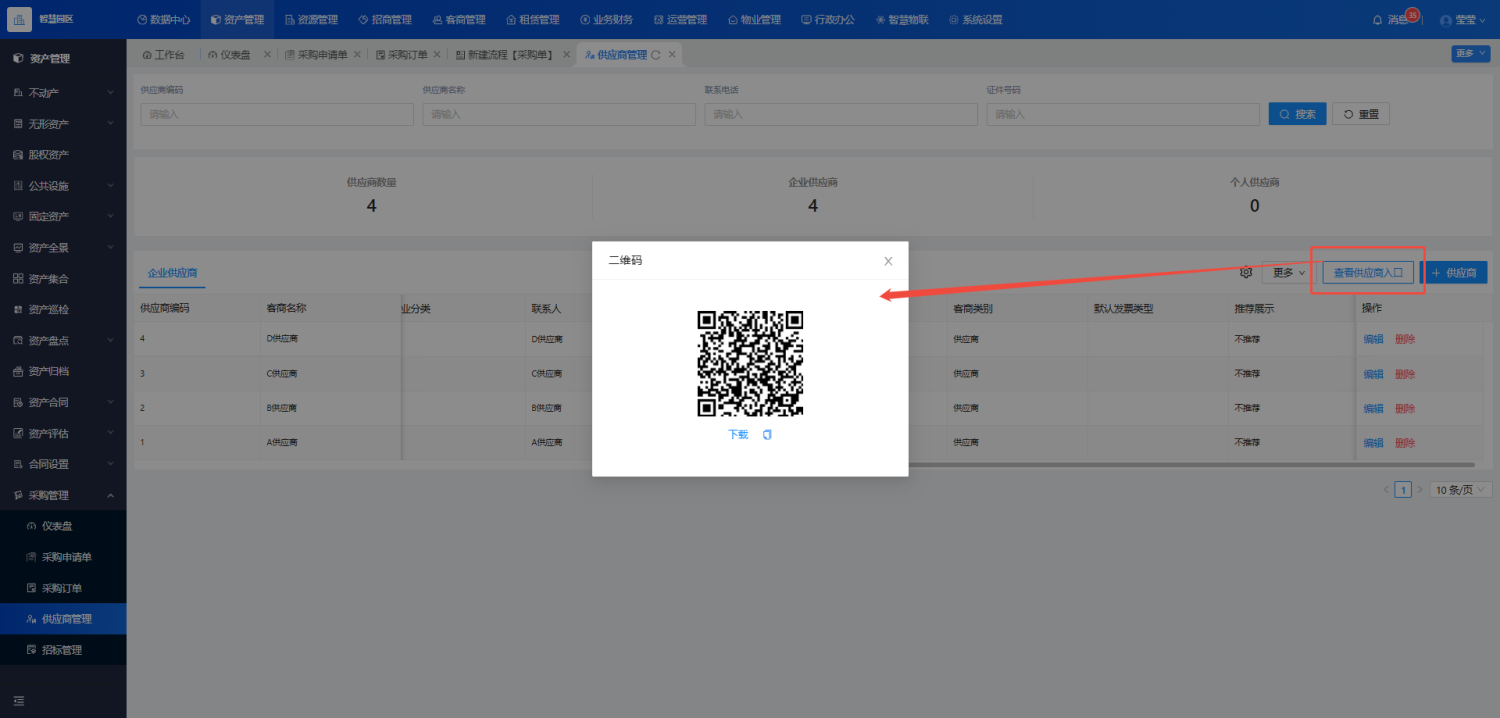This screenshot has width=1500, height=718.
Task: Click the refresh icon on 供应商管理 tab
Action: coord(656,55)
